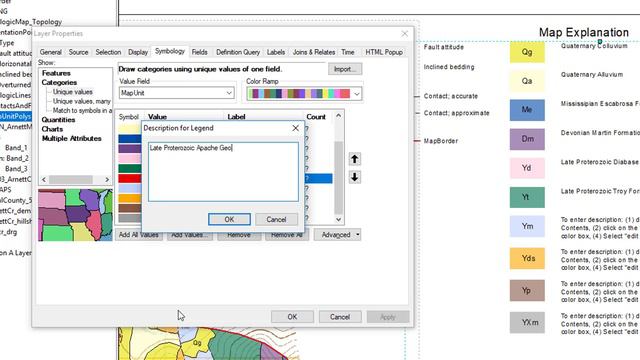The width and height of the screenshot is (640, 360).
Task: Open the Labels tab
Action: [276, 52]
